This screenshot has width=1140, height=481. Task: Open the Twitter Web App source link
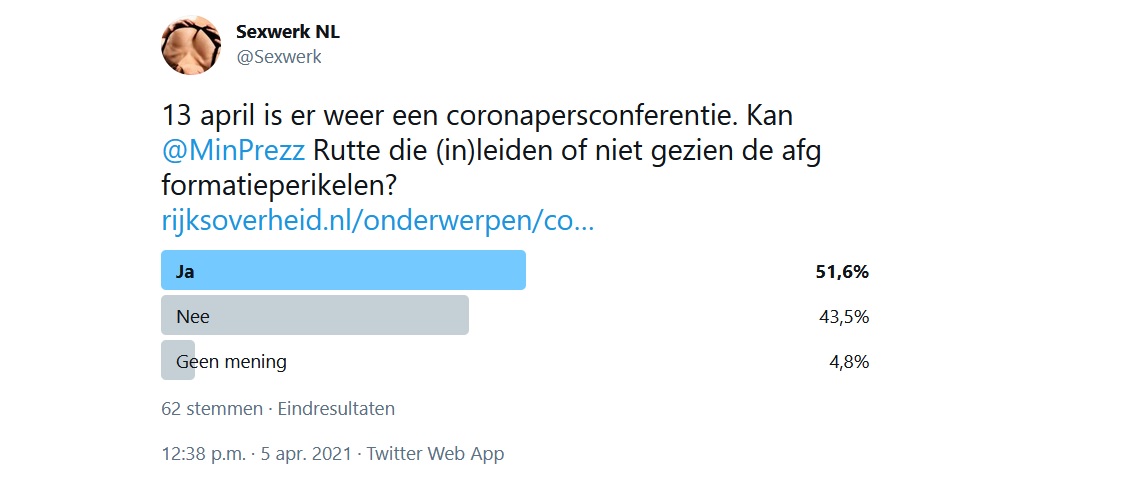[435, 453]
